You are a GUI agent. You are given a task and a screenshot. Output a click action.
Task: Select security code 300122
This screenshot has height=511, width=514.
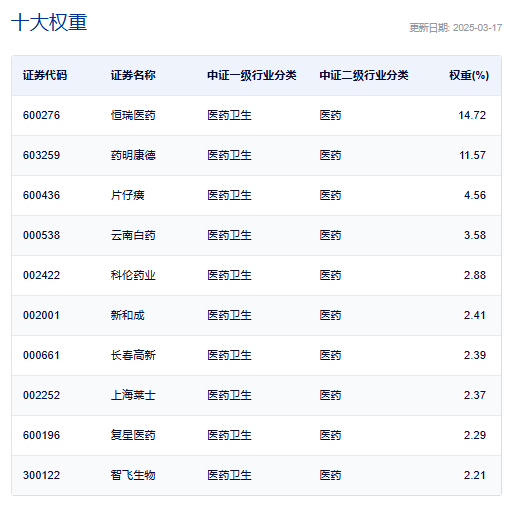tap(41, 475)
